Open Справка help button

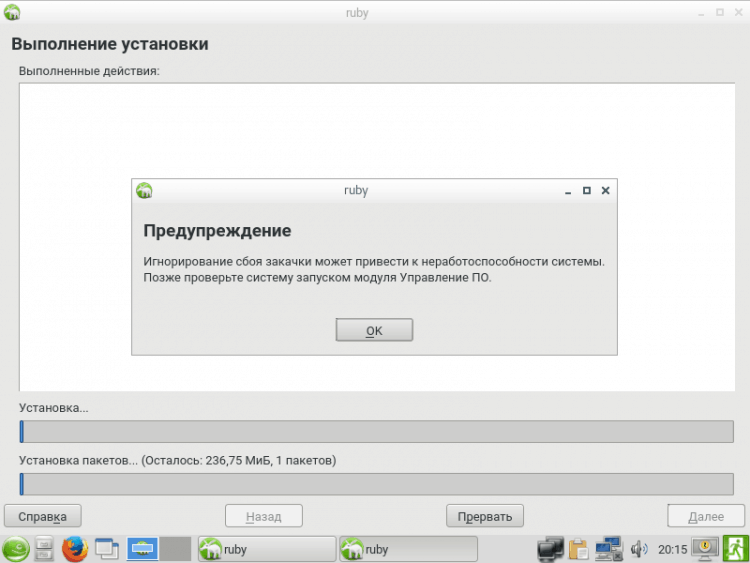click(x=42, y=516)
